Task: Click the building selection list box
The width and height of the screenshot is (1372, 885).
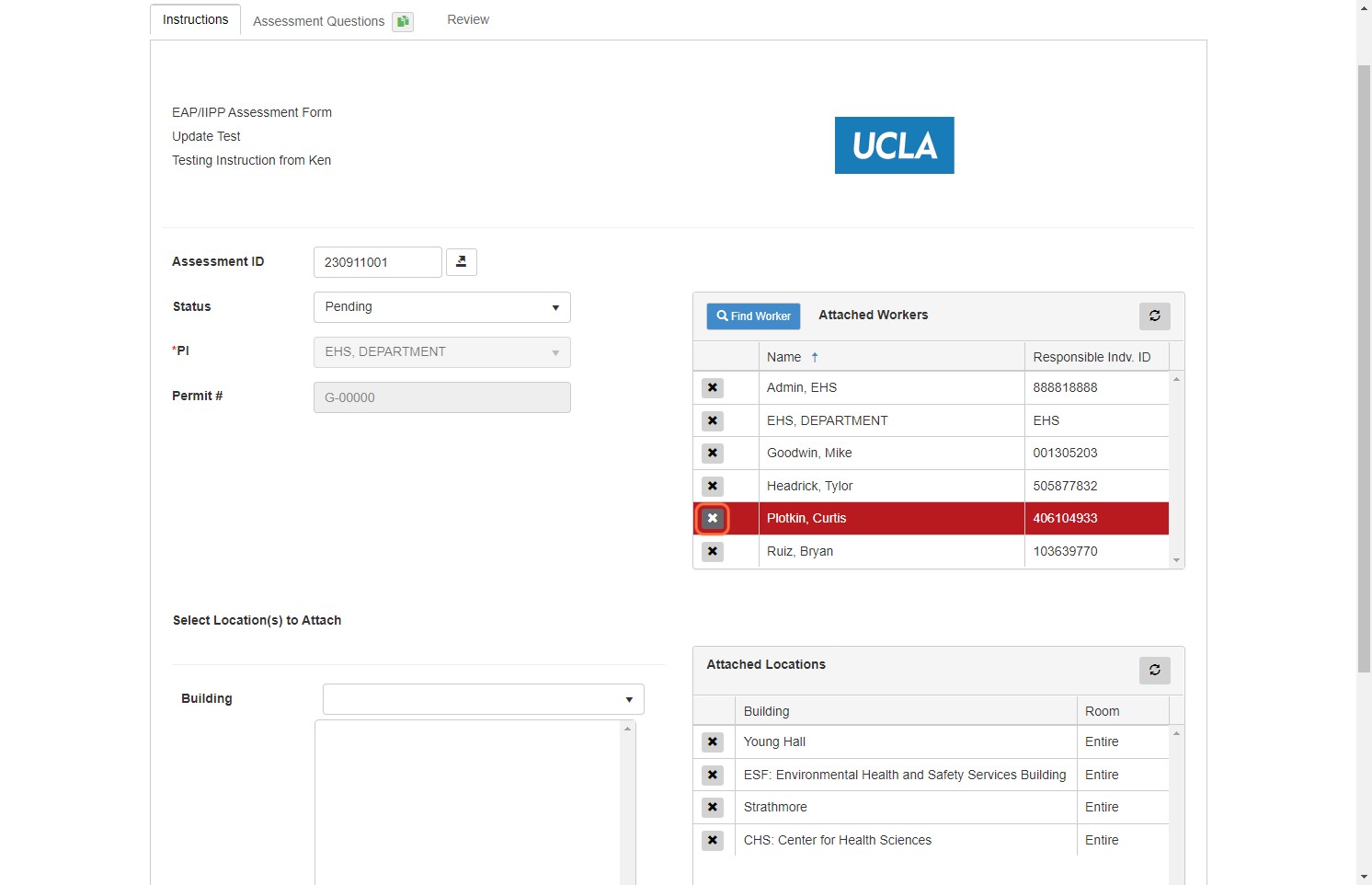Action: pyautogui.click(x=475, y=802)
